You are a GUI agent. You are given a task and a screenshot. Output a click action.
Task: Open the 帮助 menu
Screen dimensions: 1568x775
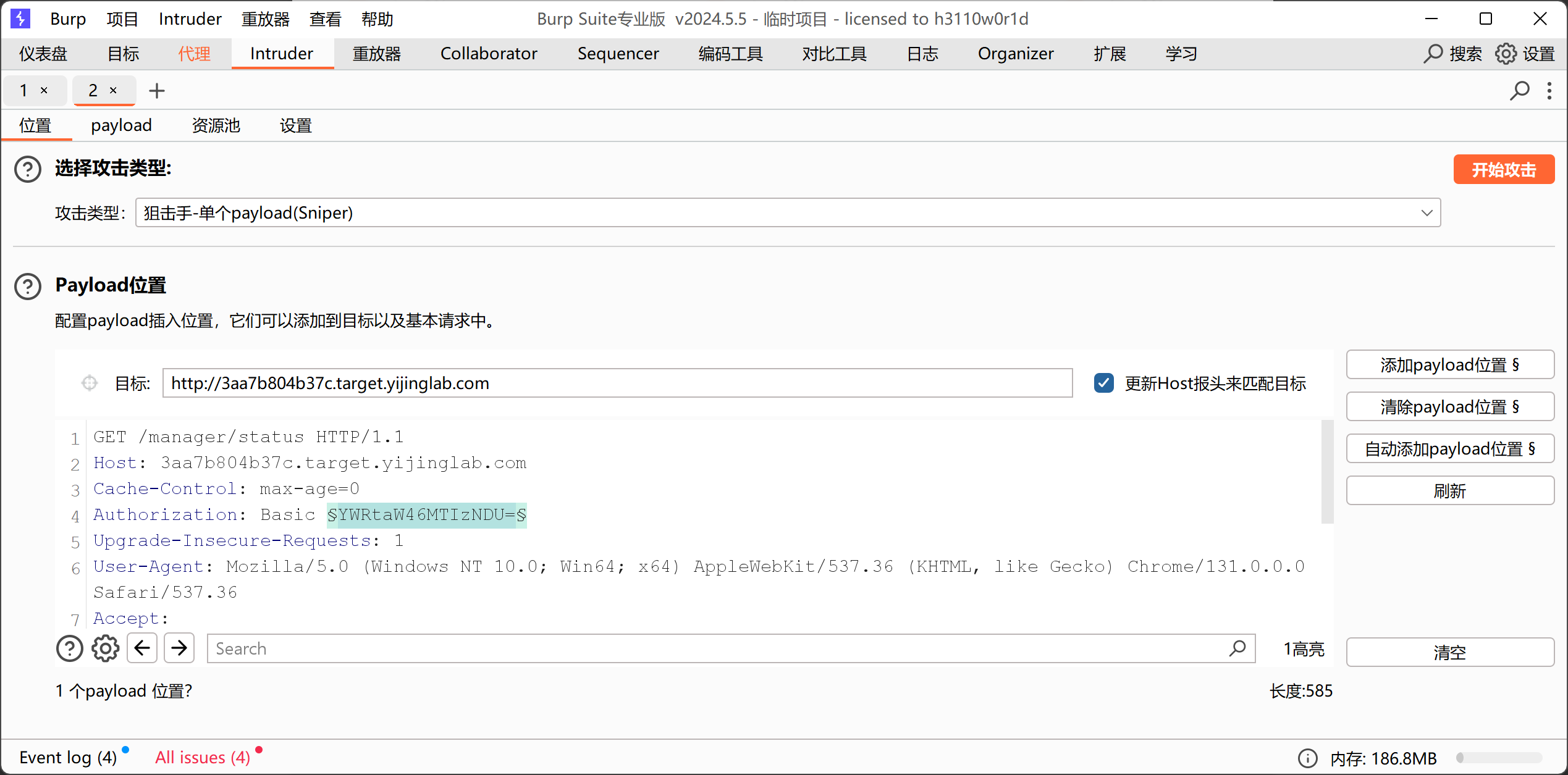point(377,19)
